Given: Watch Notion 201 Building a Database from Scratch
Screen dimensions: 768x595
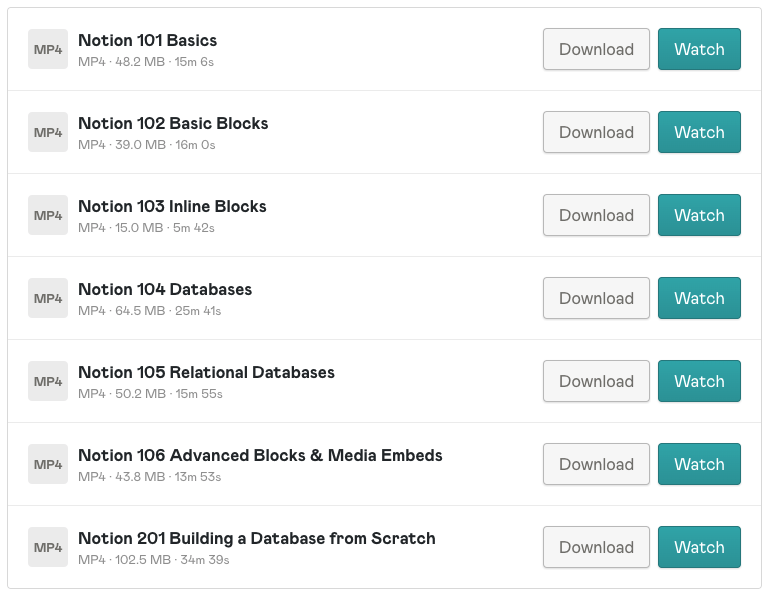Looking at the screenshot, I should pyautogui.click(x=699, y=547).
